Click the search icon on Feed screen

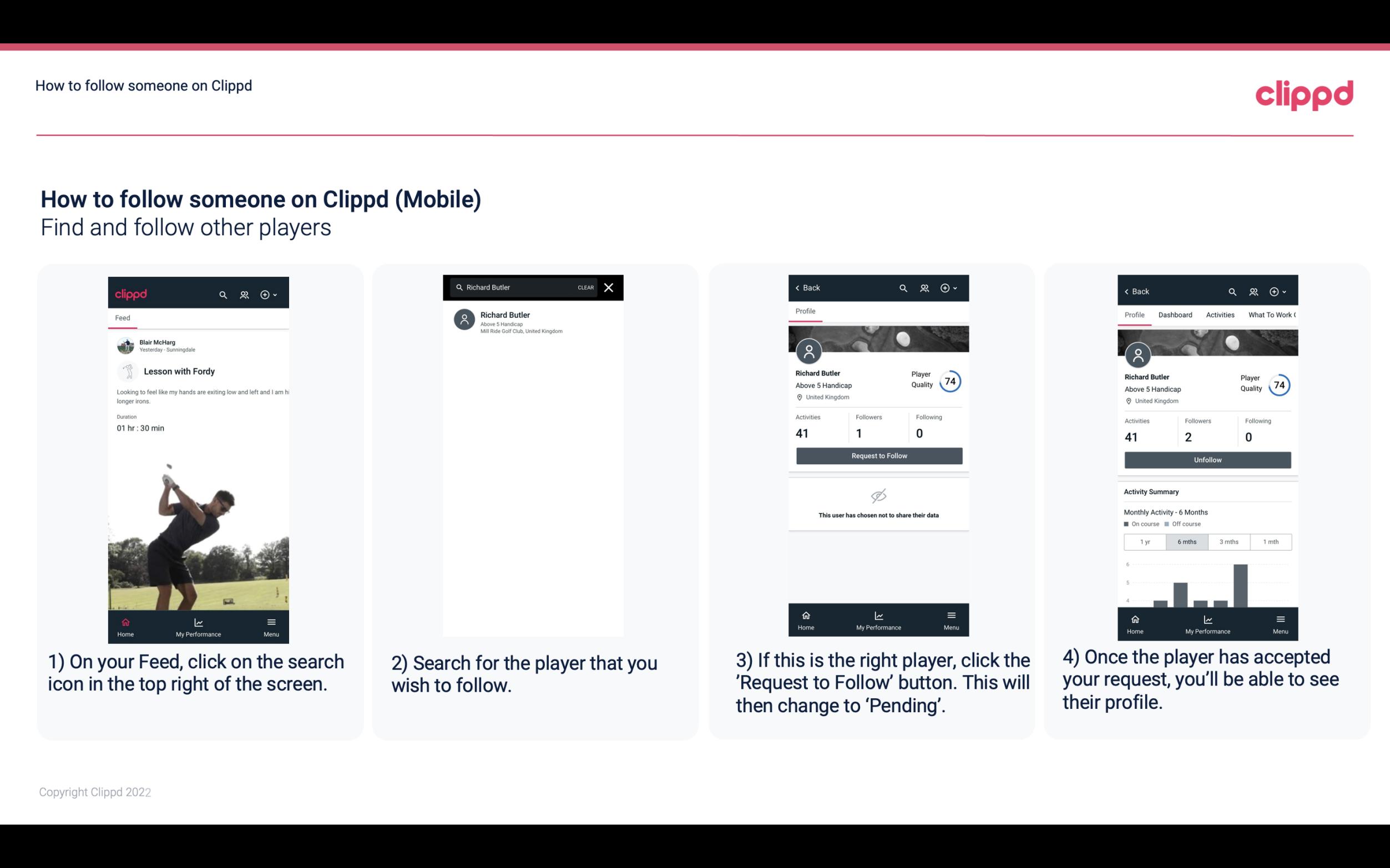click(x=222, y=294)
